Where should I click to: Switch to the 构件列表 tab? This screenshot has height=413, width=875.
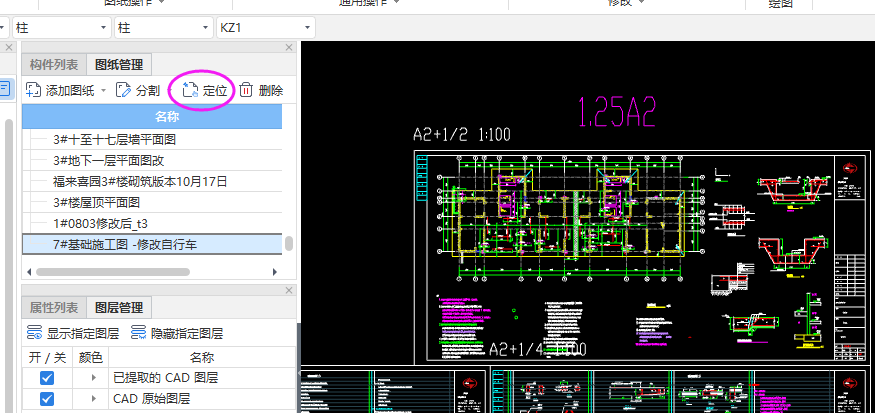pos(54,65)
